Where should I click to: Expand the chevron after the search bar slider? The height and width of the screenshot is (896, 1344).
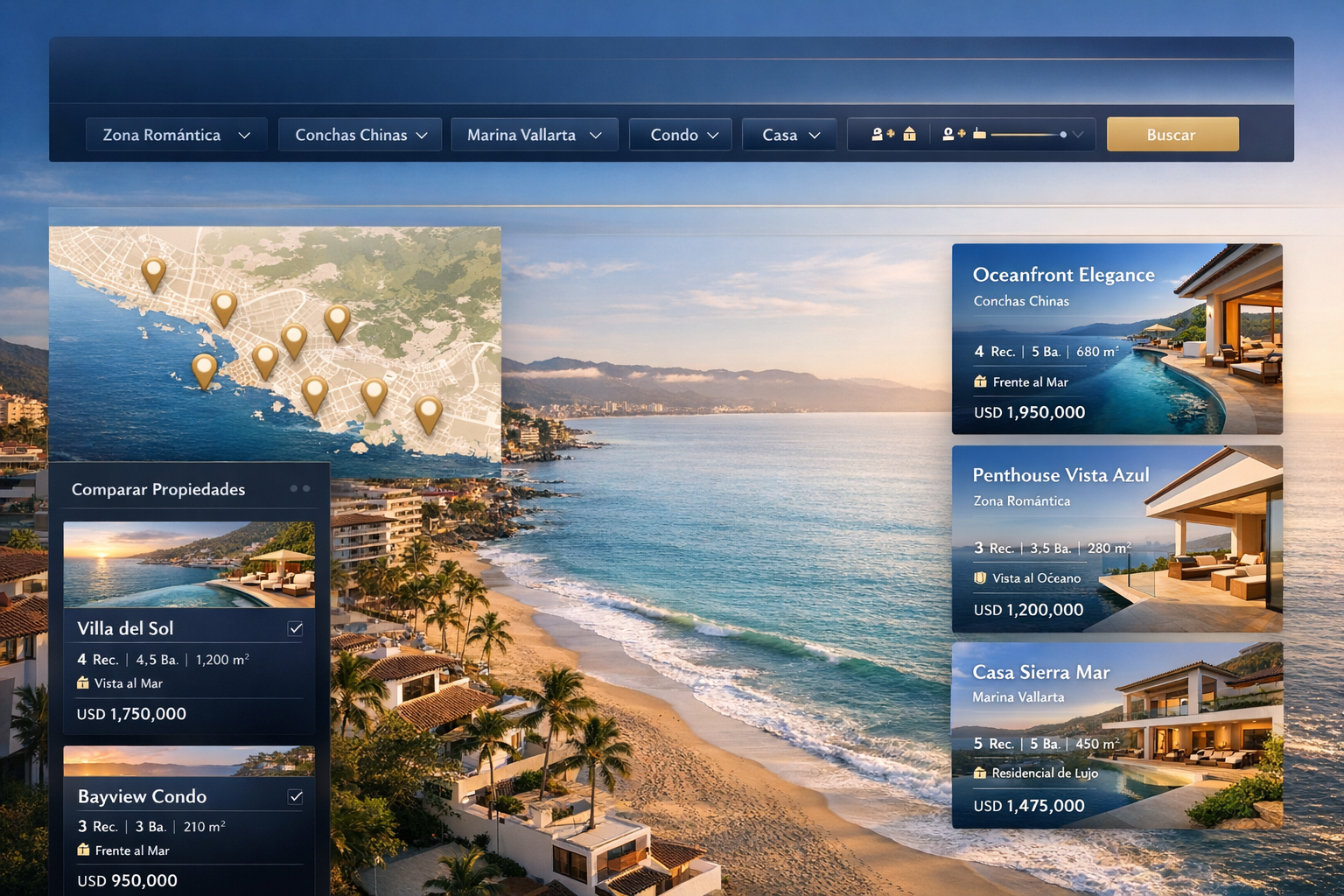pos(1078,135)
